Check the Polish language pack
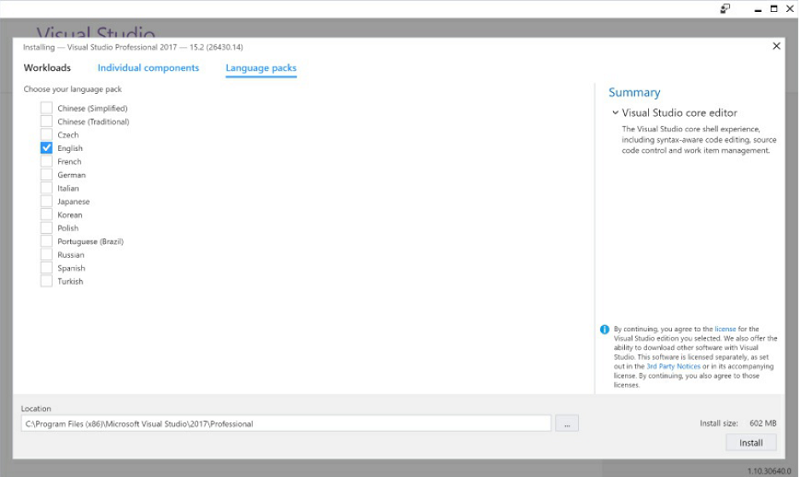The image size is (800, 477). click(x=46, y=228)
